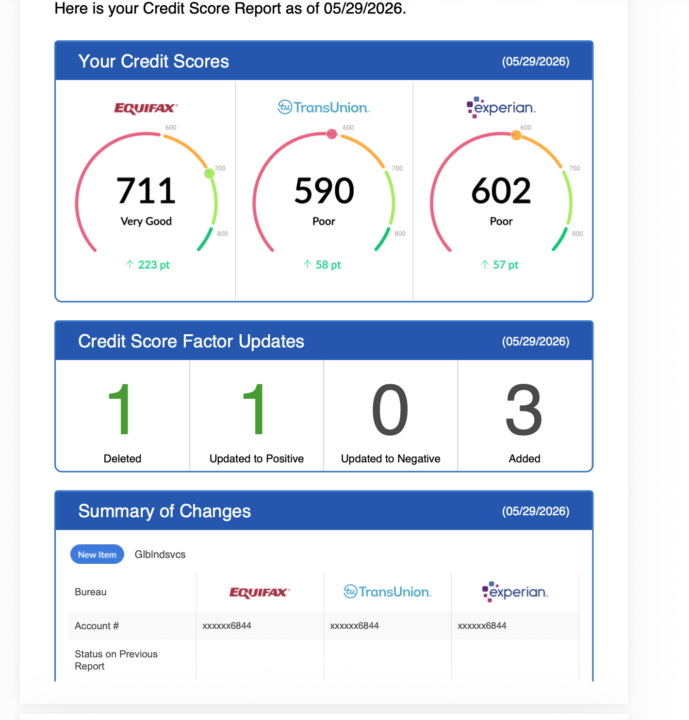Image resolution: width=689 pixels, height=720 pixels.
Task: Click the TransUnion logo in credit scores
Action: [324, 107]
